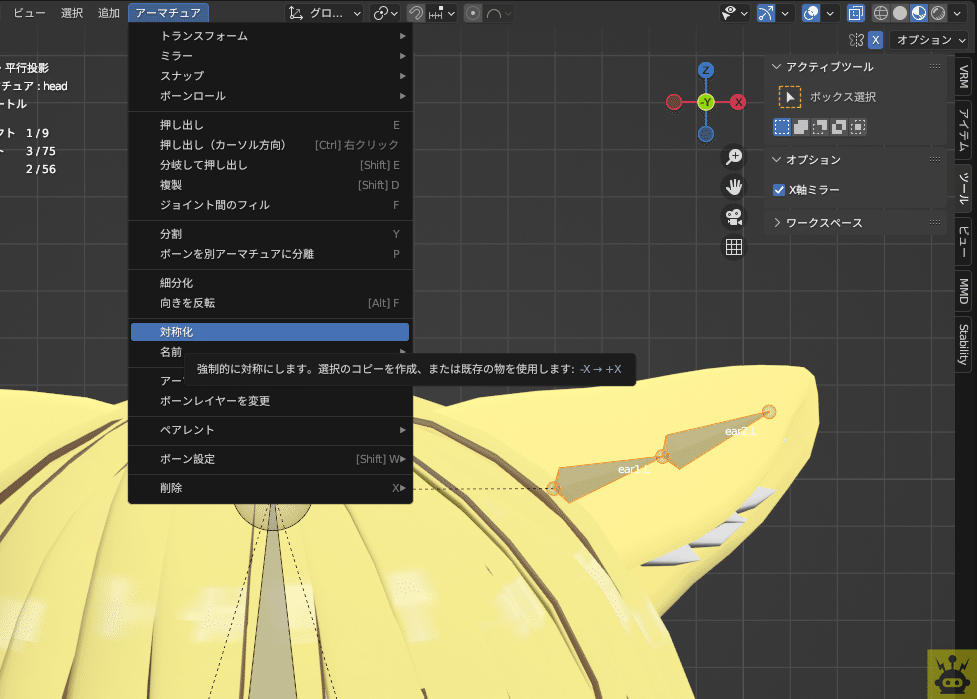The height and width of the screenshot is (699, 977).
Task: Select 対称化 menu entry
Action: click(x=270, y=332)
